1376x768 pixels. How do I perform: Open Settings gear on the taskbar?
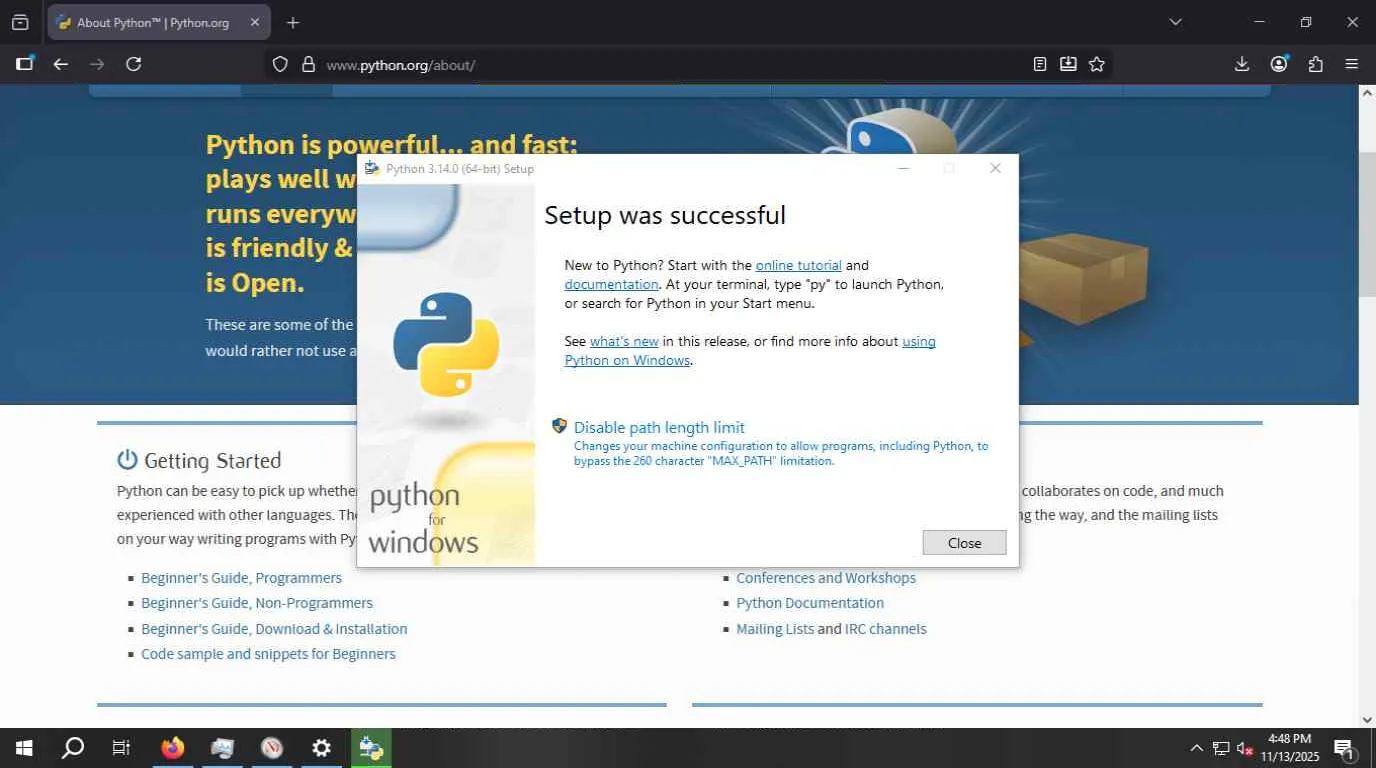coord(321,748)
